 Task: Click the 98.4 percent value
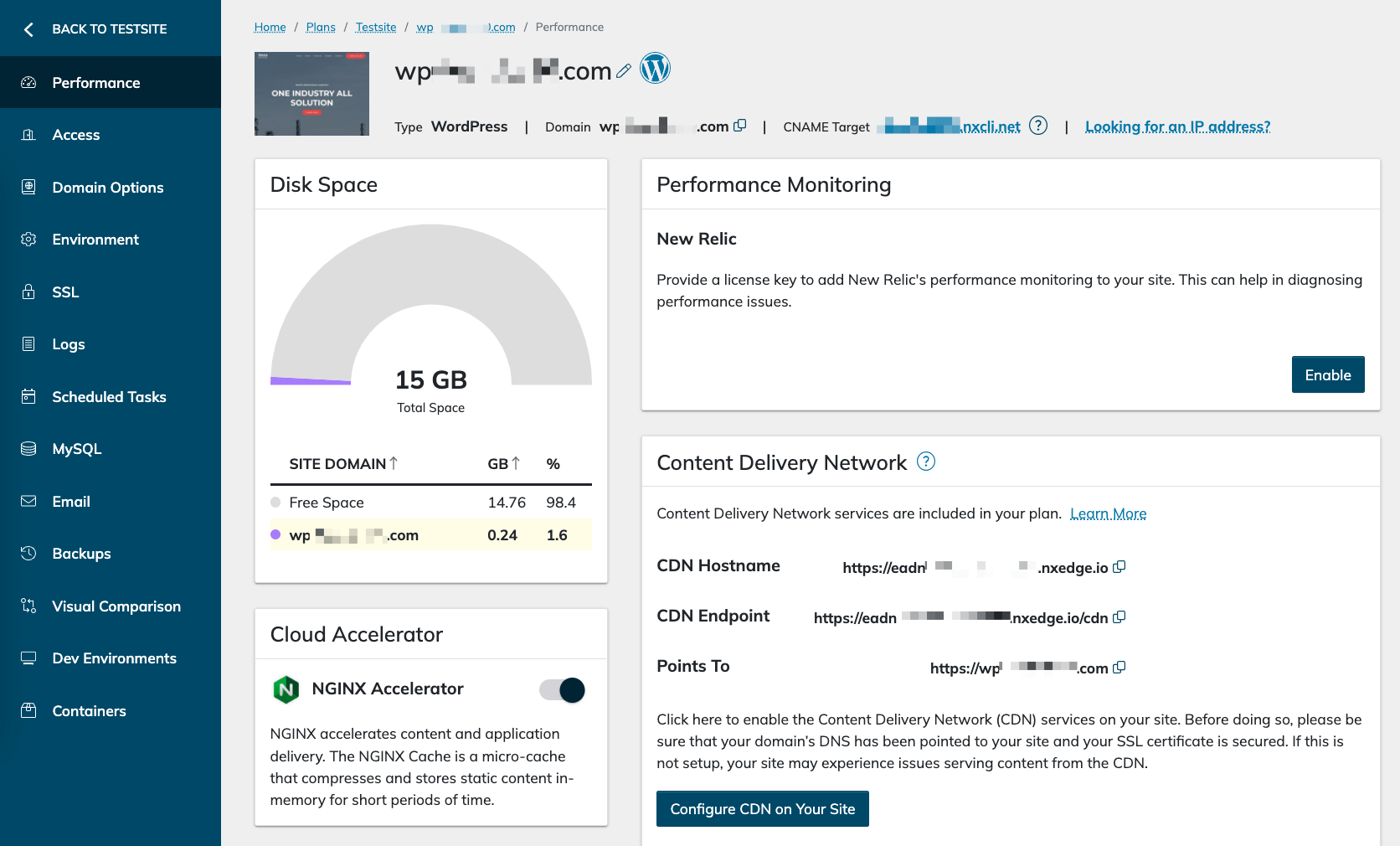(x=561, y=503)
